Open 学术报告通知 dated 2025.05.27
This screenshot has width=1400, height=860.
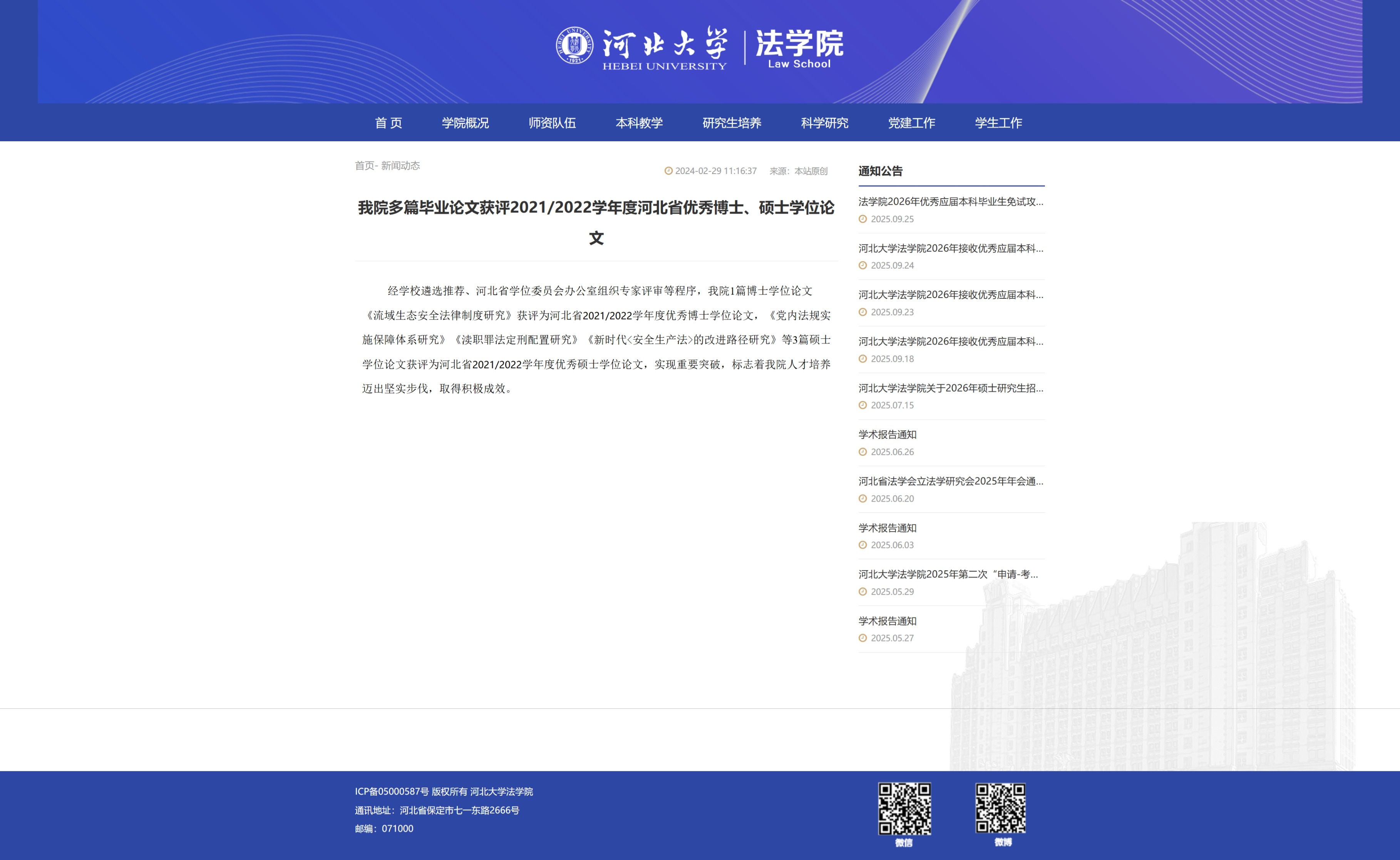click(887, 621)
